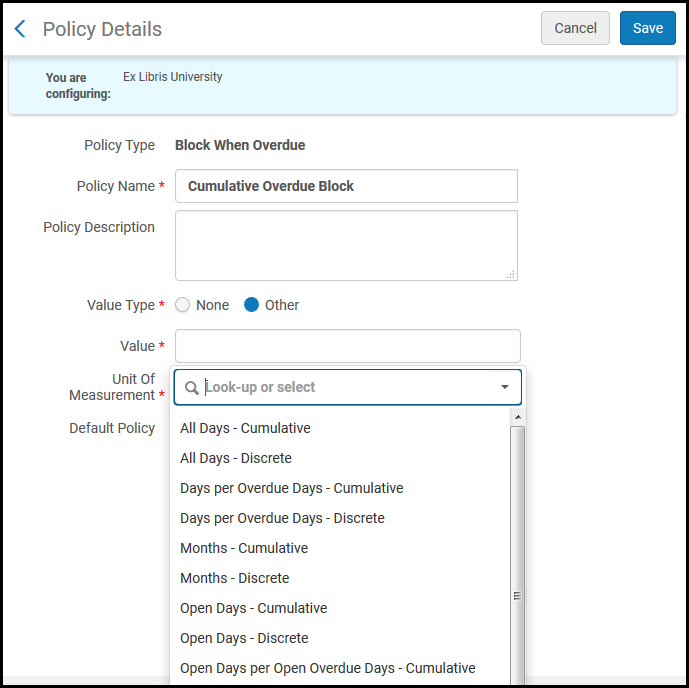Screen dimensions: 689x688
Task: Collapse the Unit of Measurement dropdown arrow
Action: pyautogui.click(x=504, y=387)
